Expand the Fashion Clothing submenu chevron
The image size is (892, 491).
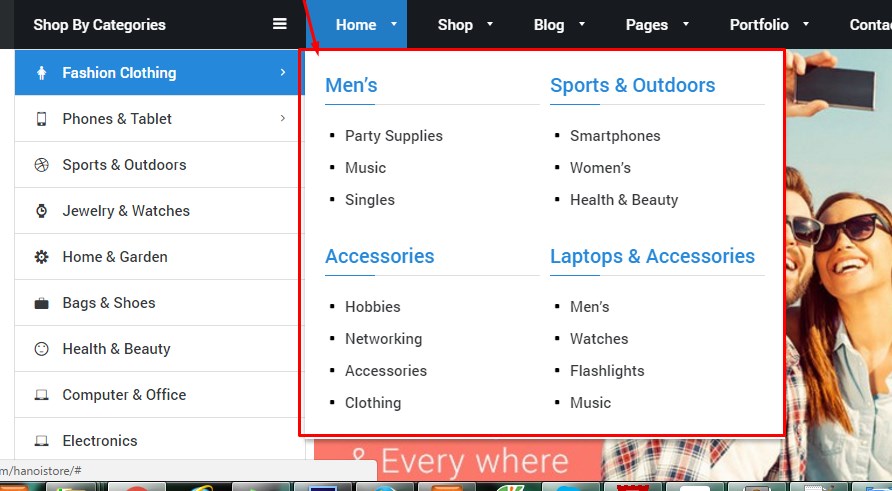click(x=283, y=72)
